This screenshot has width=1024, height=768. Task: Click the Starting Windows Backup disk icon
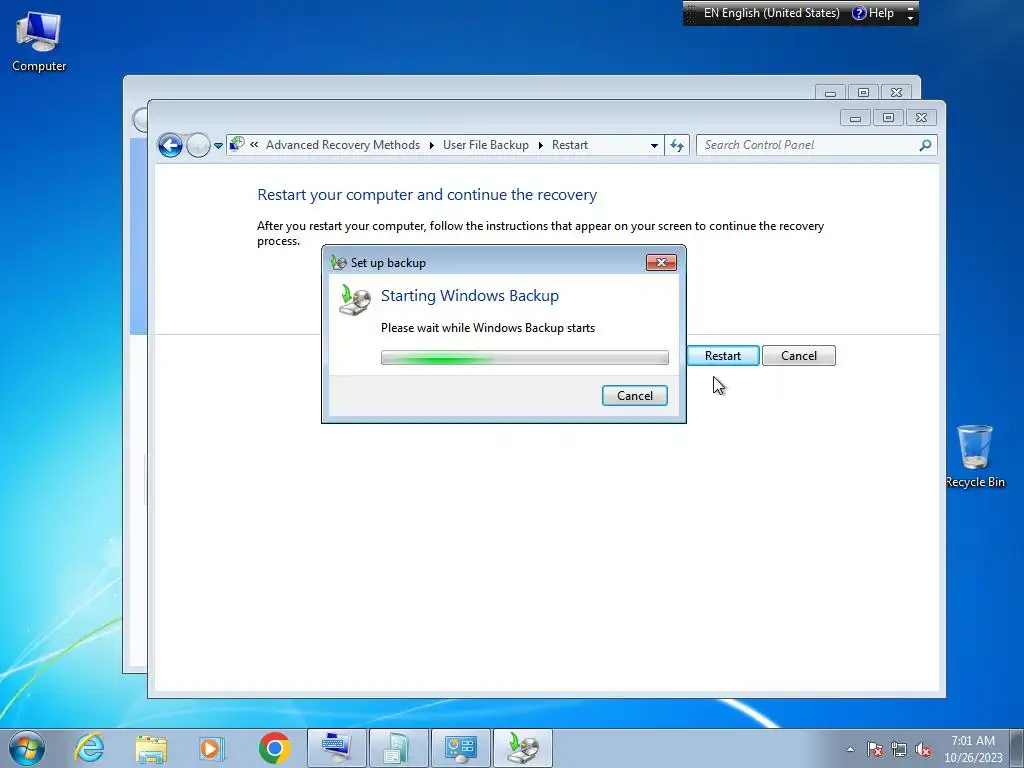[355, 300]
